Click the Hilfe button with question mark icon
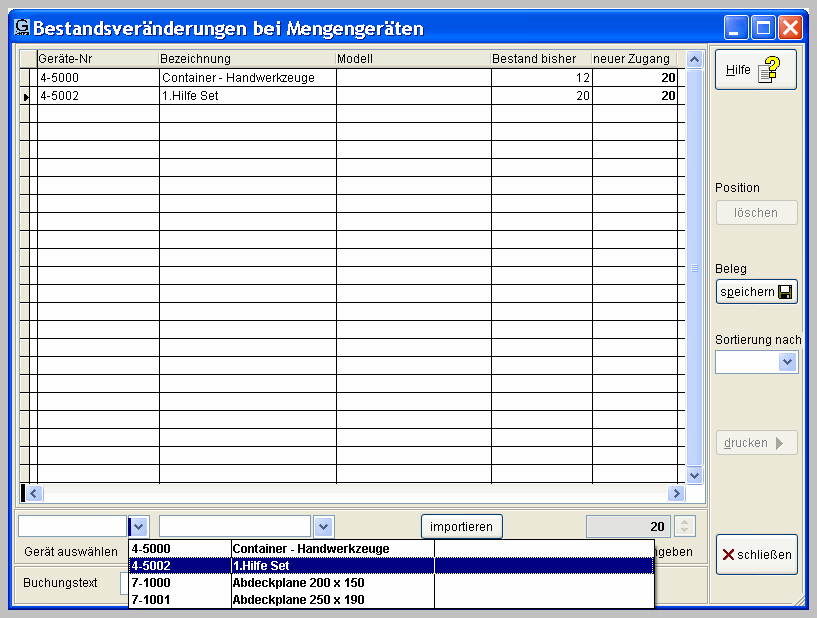The height and width of the screenshot is (618, 817). [755, 70]
